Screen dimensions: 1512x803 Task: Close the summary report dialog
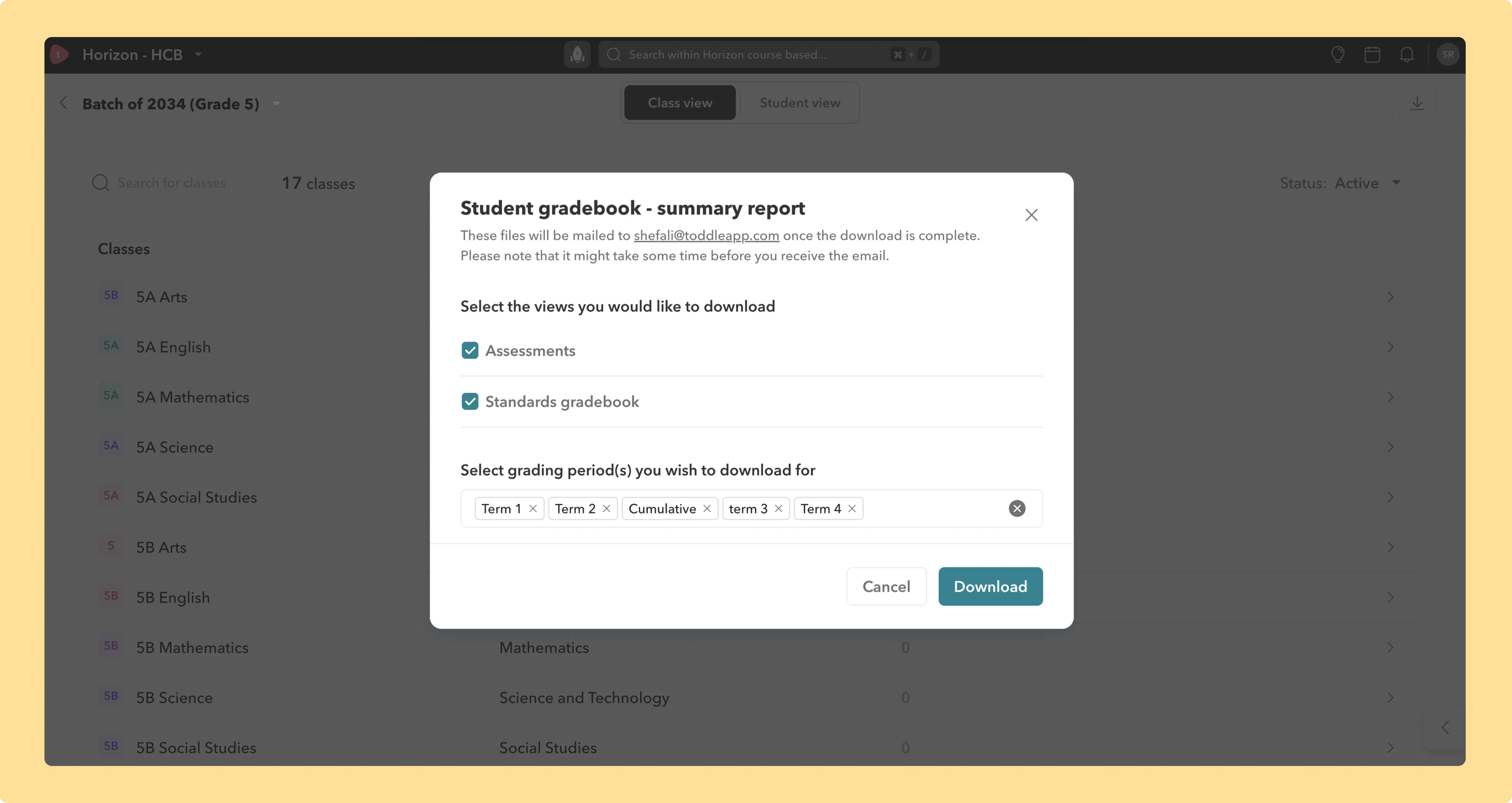pyautogui.click(x=1031, y=215)
